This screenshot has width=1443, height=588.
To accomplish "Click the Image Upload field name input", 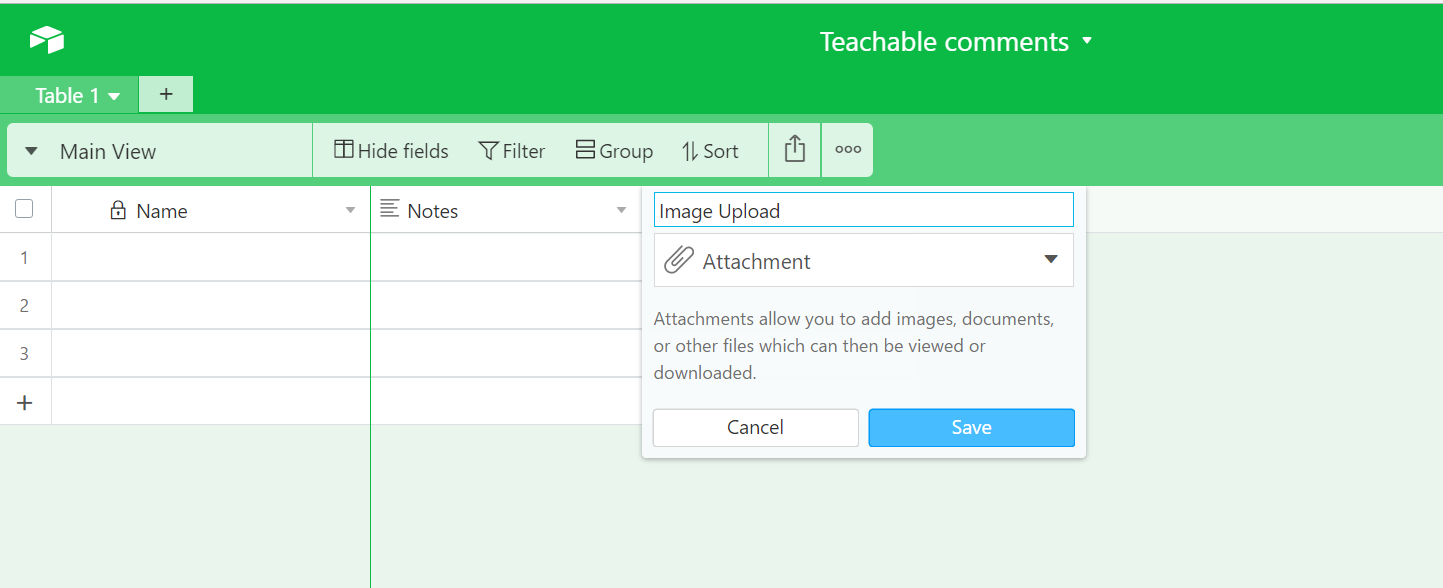I will 864,210.
